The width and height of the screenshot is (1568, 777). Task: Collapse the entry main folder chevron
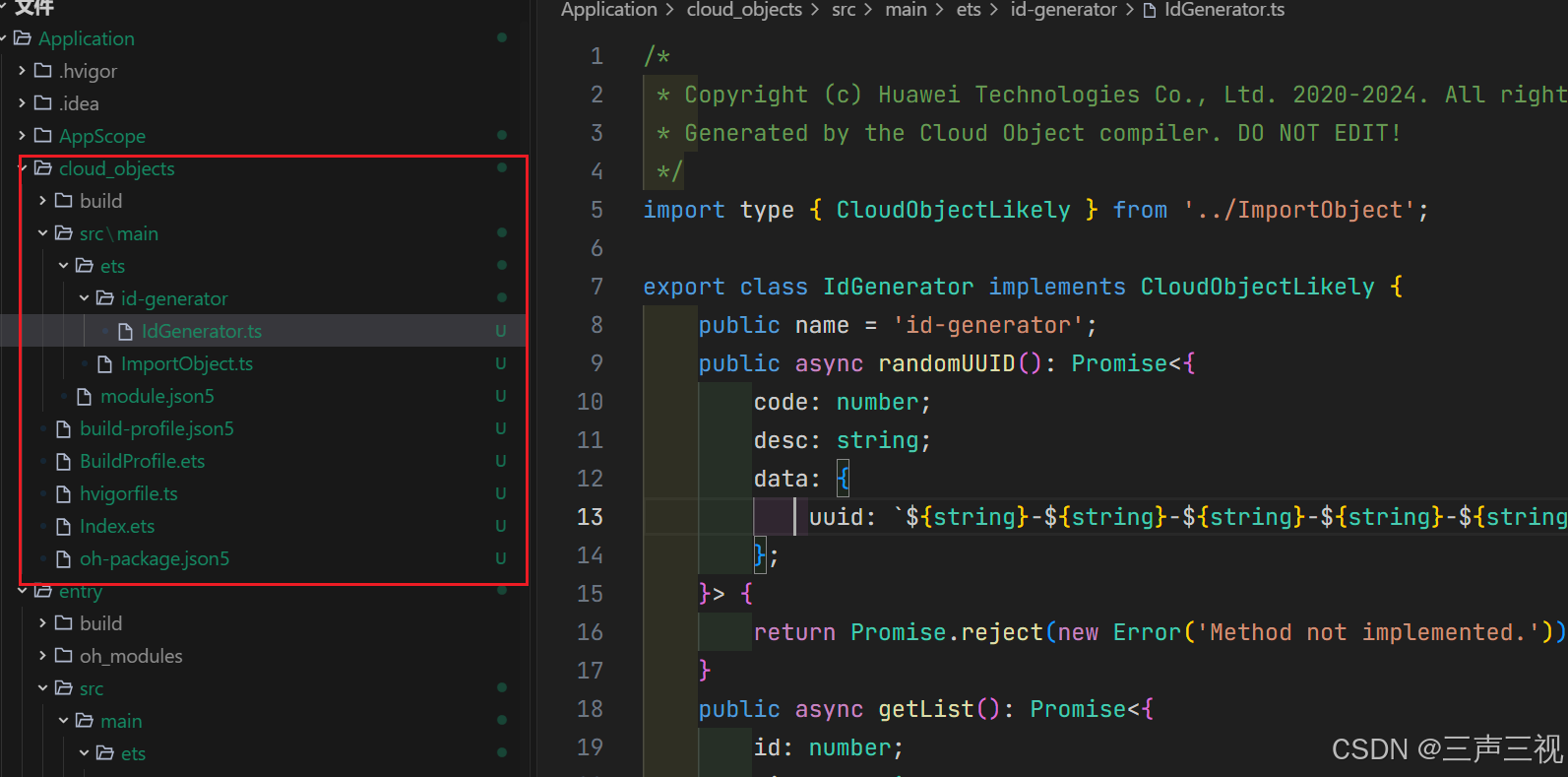click(x=63, y=721)
